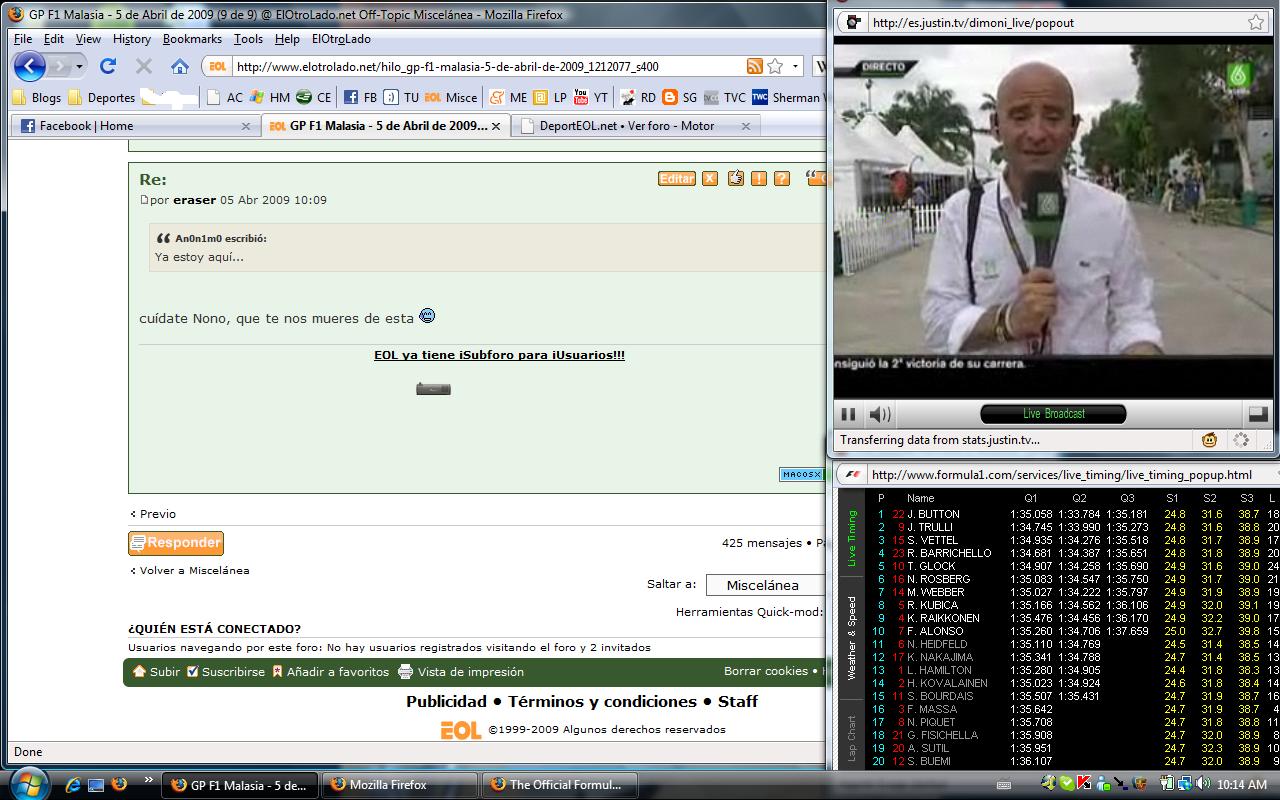
Task: Click the report post exclamation icon
Action: click(x=759, y=178)
